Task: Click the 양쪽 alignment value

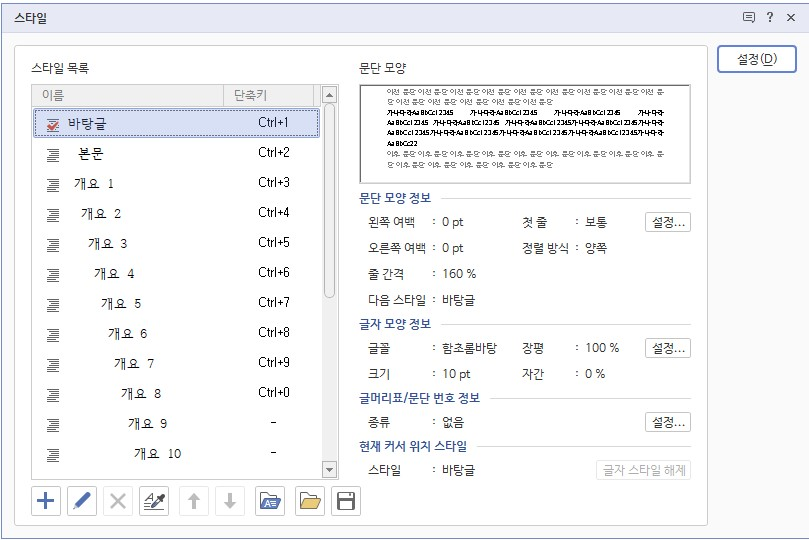Action: pyautogui.click(x=595, y=248)
